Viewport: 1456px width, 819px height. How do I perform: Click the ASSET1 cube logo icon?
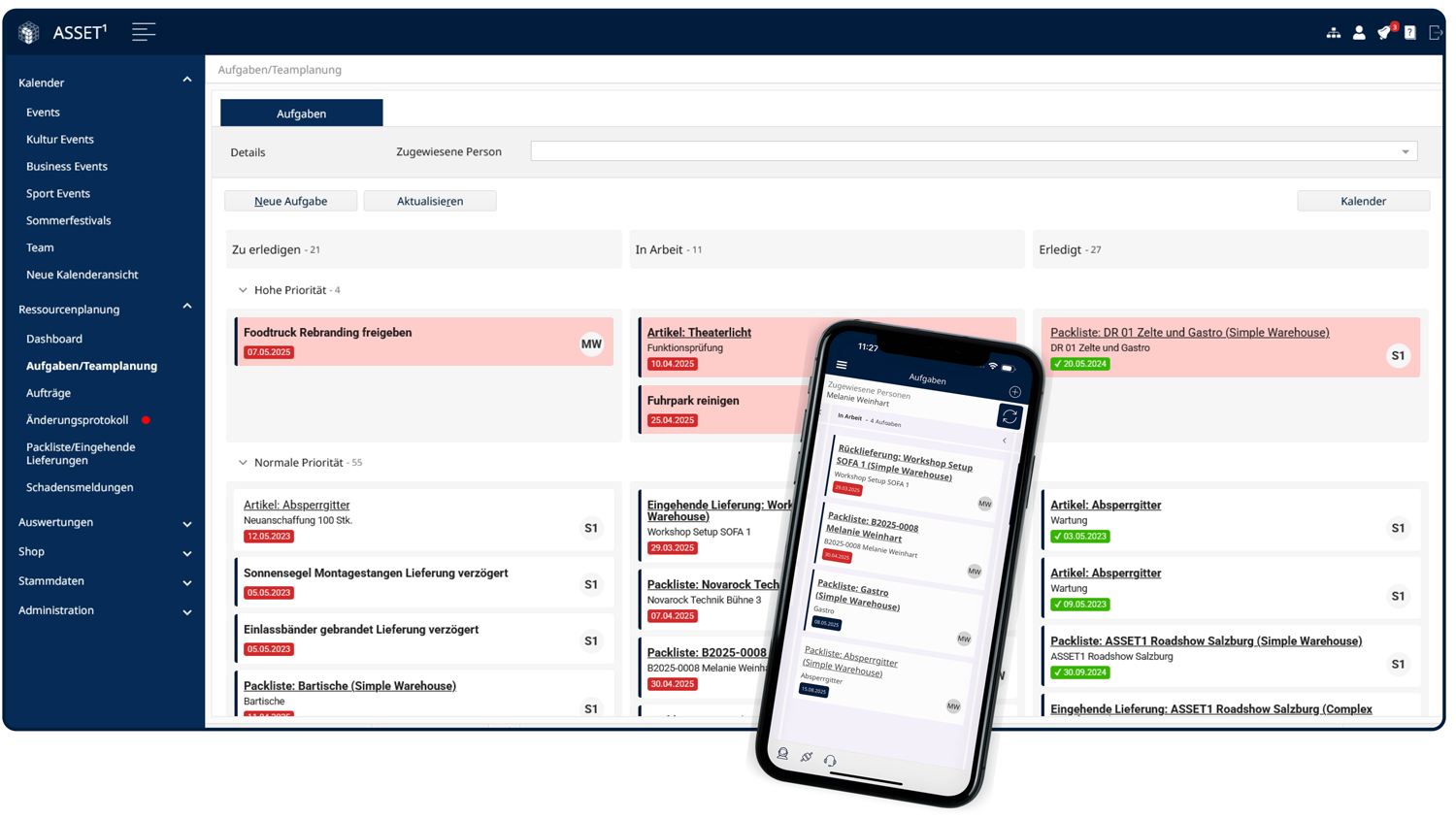[x=29, y=32]
